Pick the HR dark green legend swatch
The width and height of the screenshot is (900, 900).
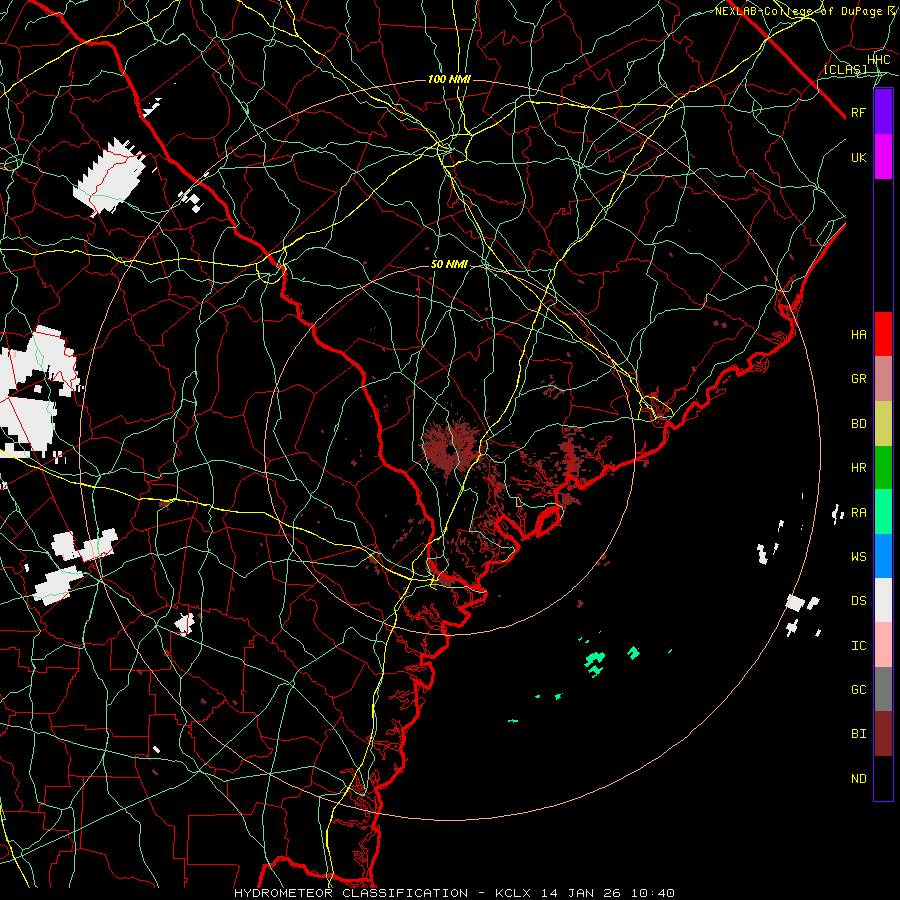pyautogui.click(x=883, y=468)
